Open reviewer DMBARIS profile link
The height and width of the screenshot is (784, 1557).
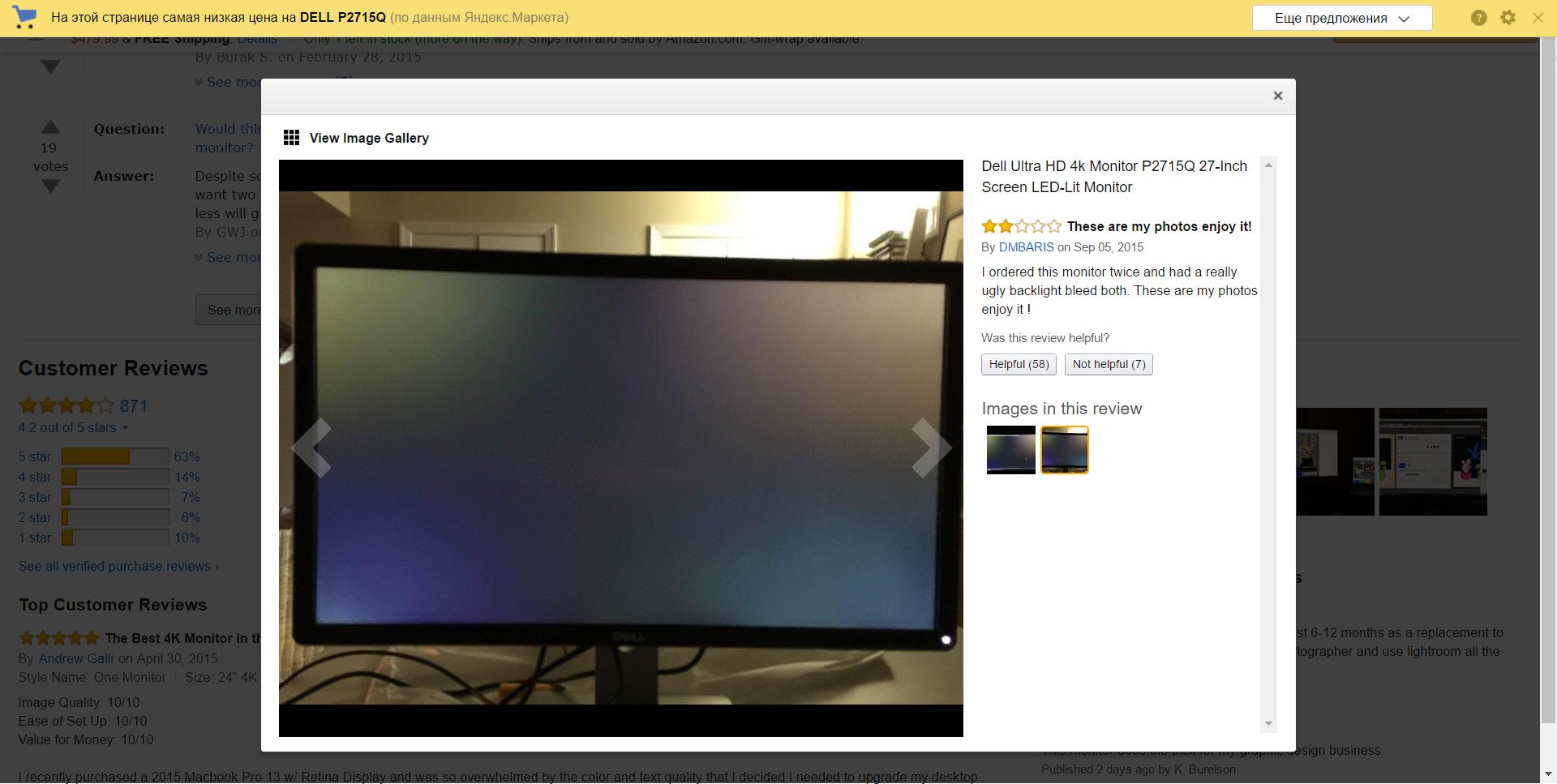pos(1027,247)
